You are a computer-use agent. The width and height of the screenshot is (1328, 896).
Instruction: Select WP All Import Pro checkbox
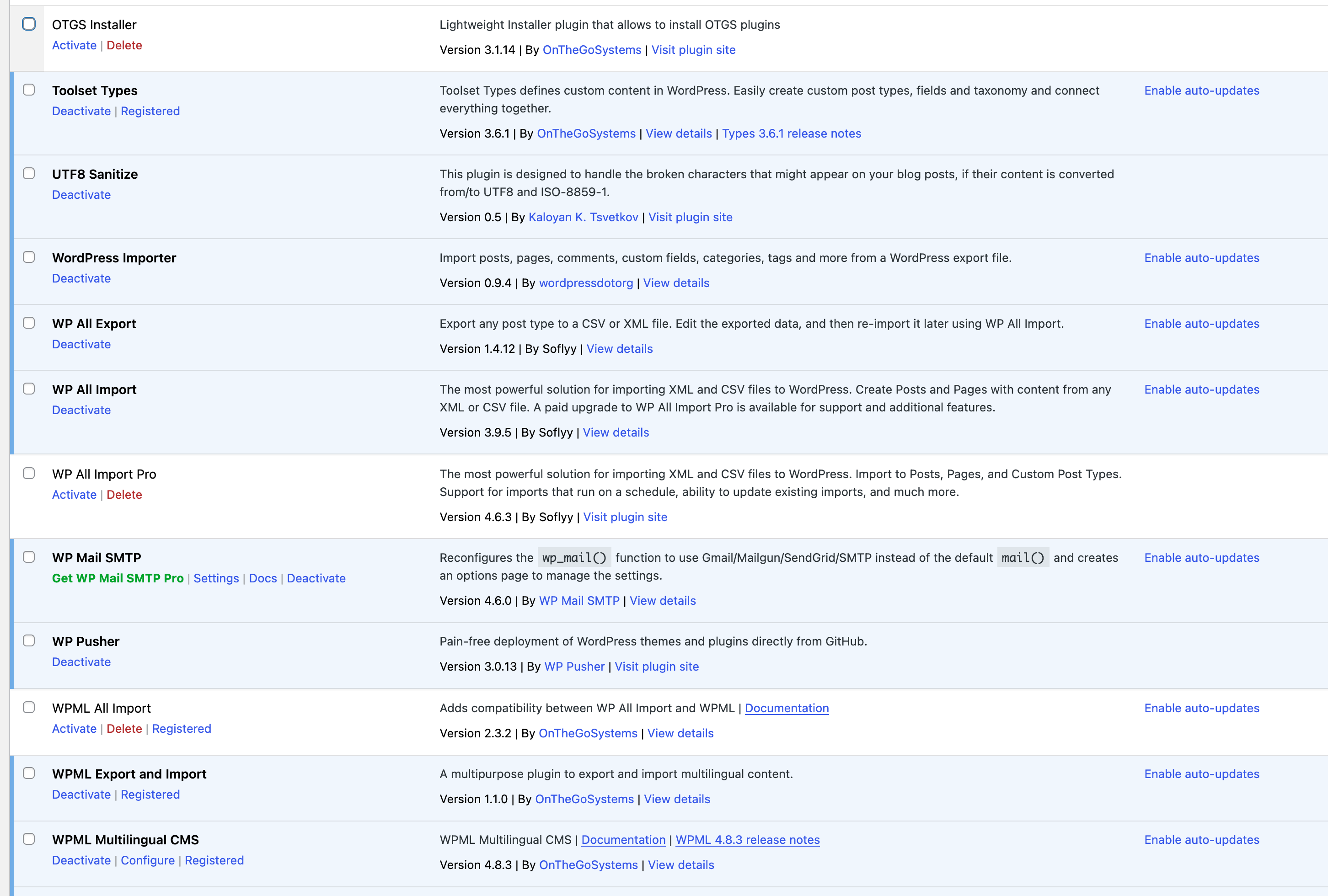[28, 473]
